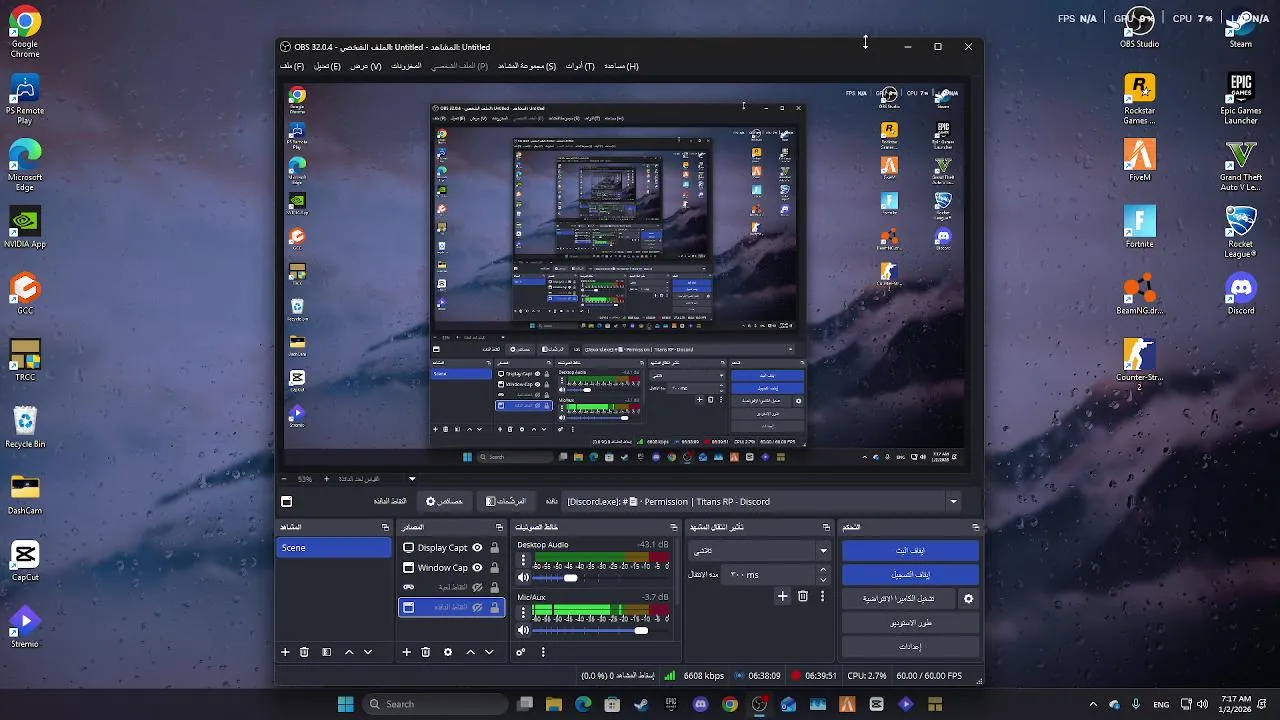This screenshot has width=1280, height=720.
Task: Remove the selected scene with the Scenes trash icon
Action: pyautogui.click(x=304, y=652)
